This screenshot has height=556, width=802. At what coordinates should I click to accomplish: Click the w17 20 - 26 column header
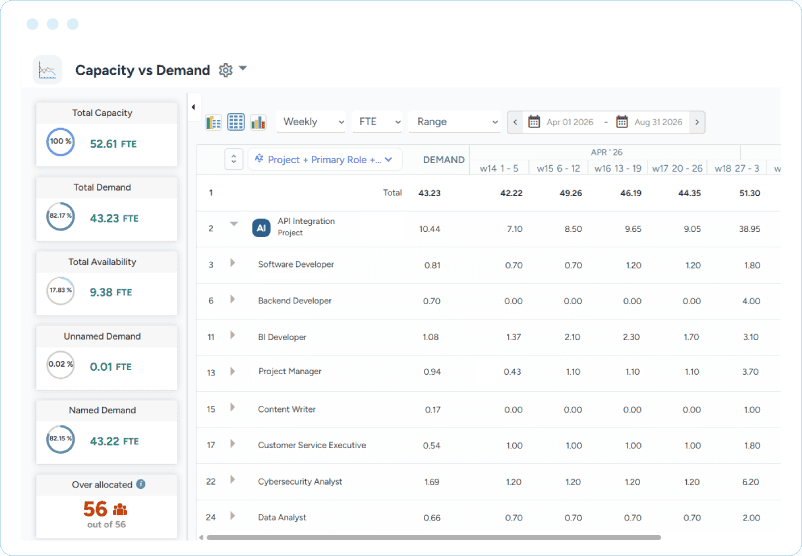click(677, 168)
